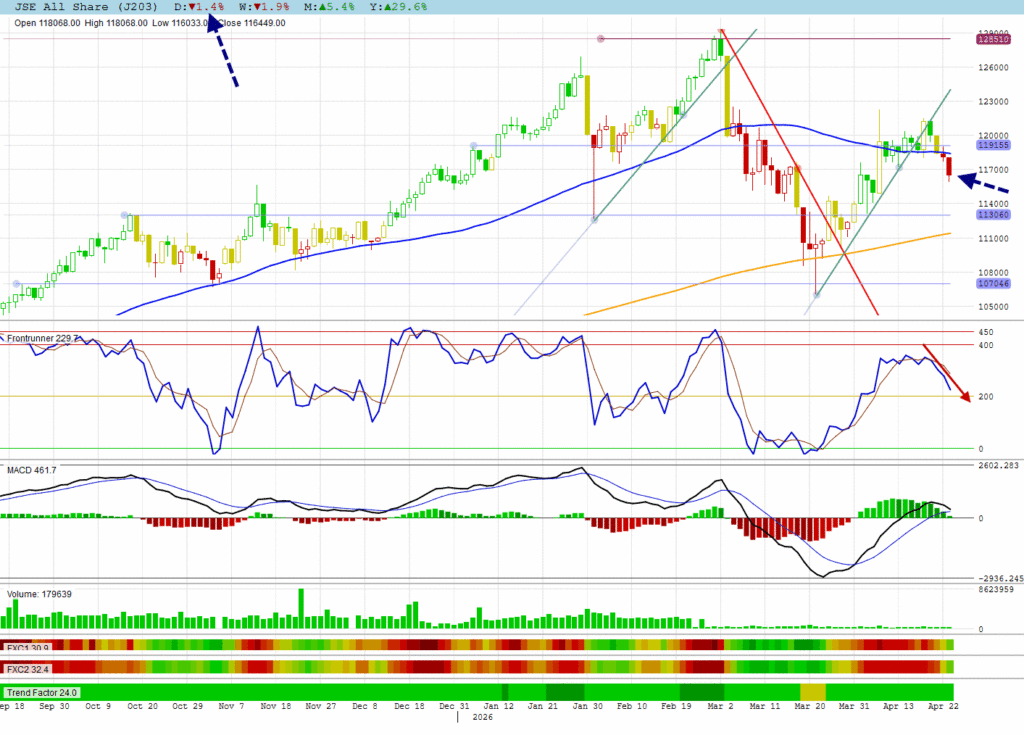Click the Frontrunner 229.7 indicator label
The height and width of the screenshot is (735, 1024).
point(40,339)
